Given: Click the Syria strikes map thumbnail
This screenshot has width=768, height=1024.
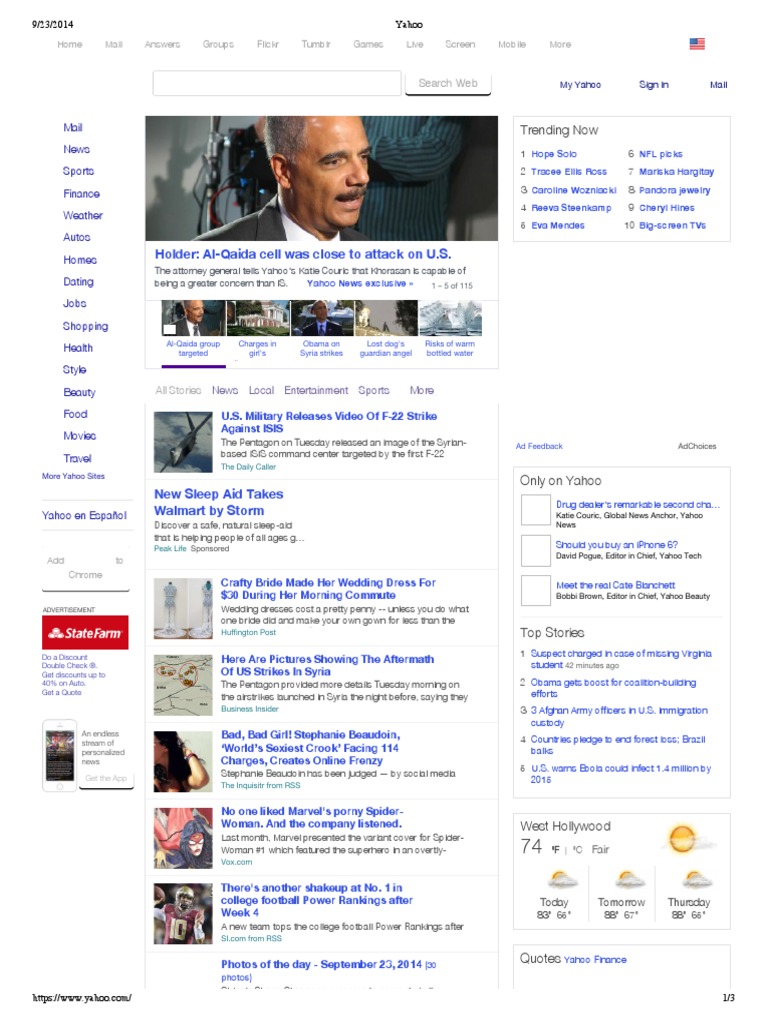Looking at the screenshot, I should (x=183, y=685).
